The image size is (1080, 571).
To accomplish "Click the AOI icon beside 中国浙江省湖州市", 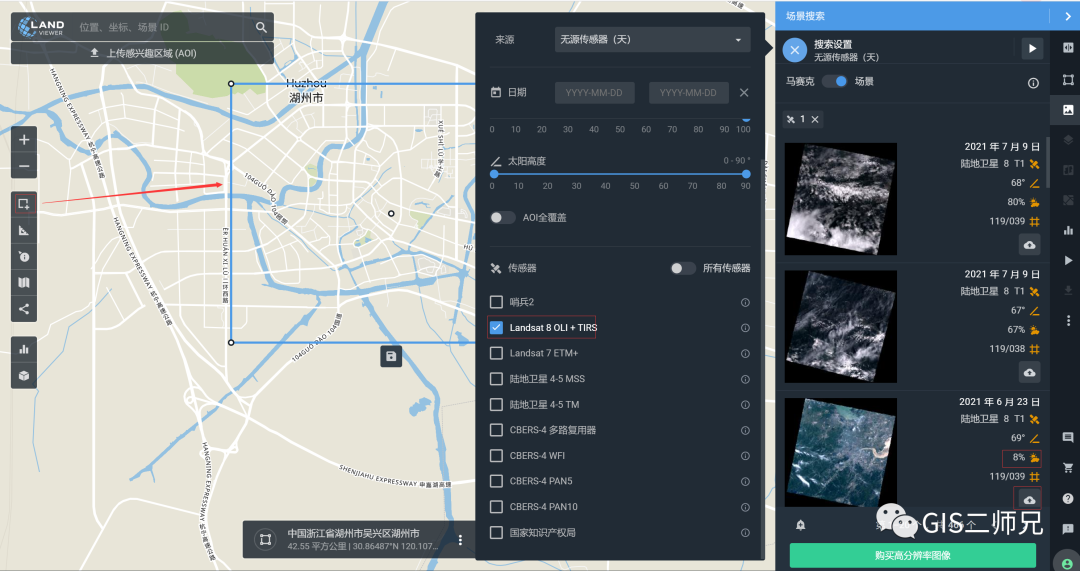I will point(264,539).
